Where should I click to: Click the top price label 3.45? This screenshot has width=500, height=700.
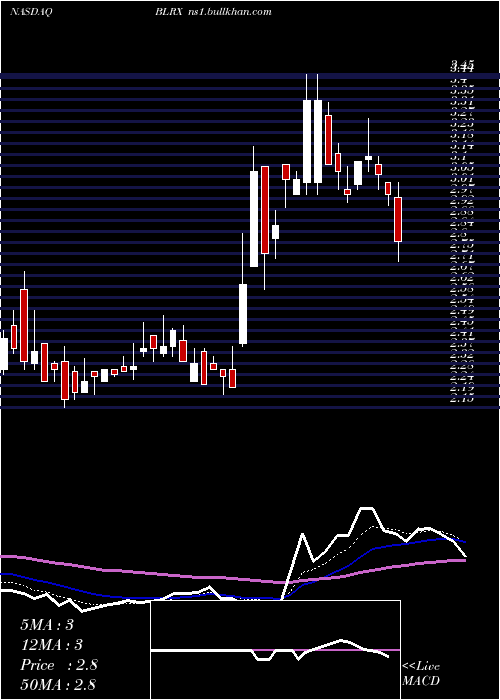[x=462, y=67]
